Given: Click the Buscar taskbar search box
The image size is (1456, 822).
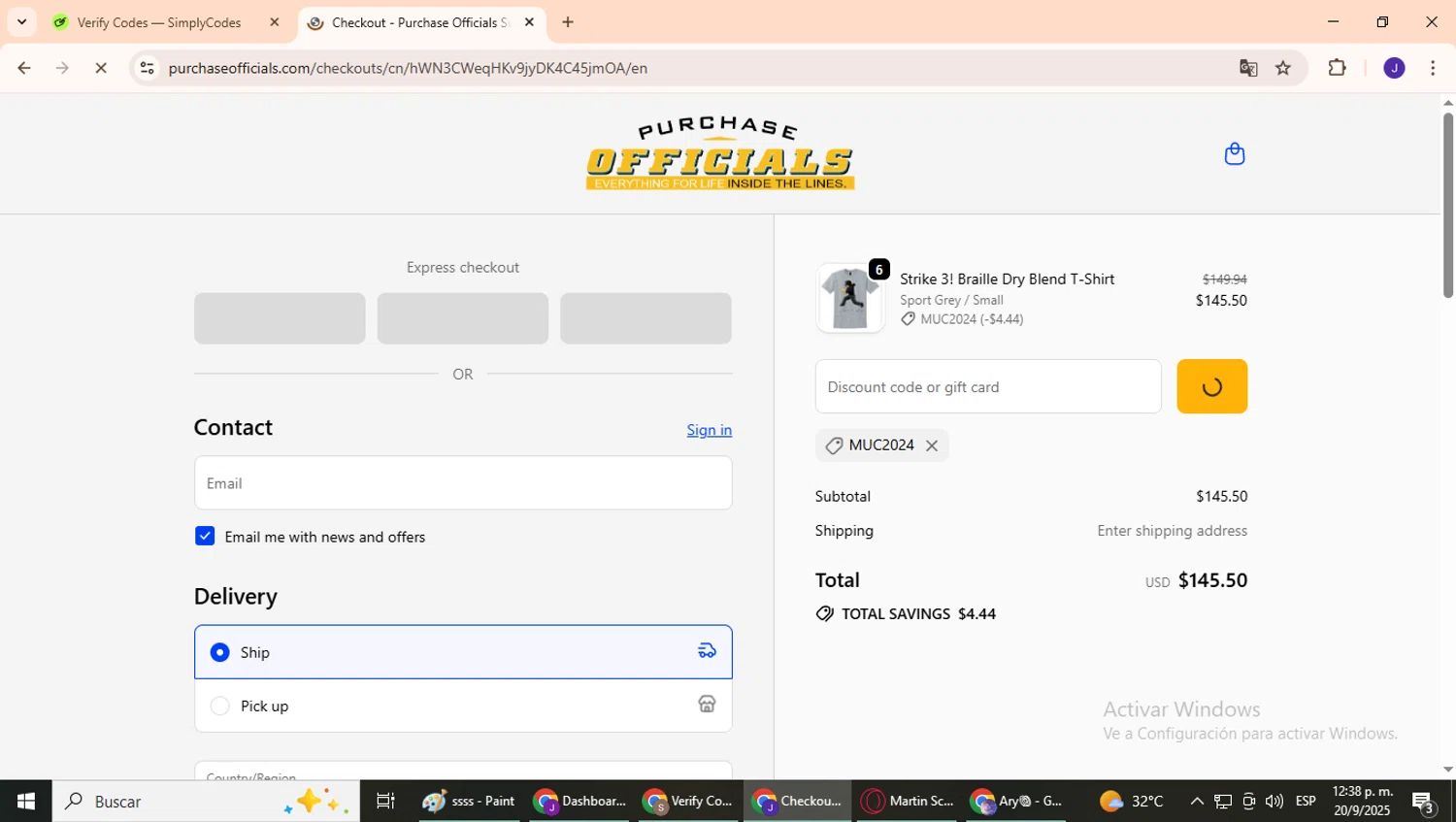Looking at the screenshot, I should click(206, 801).
